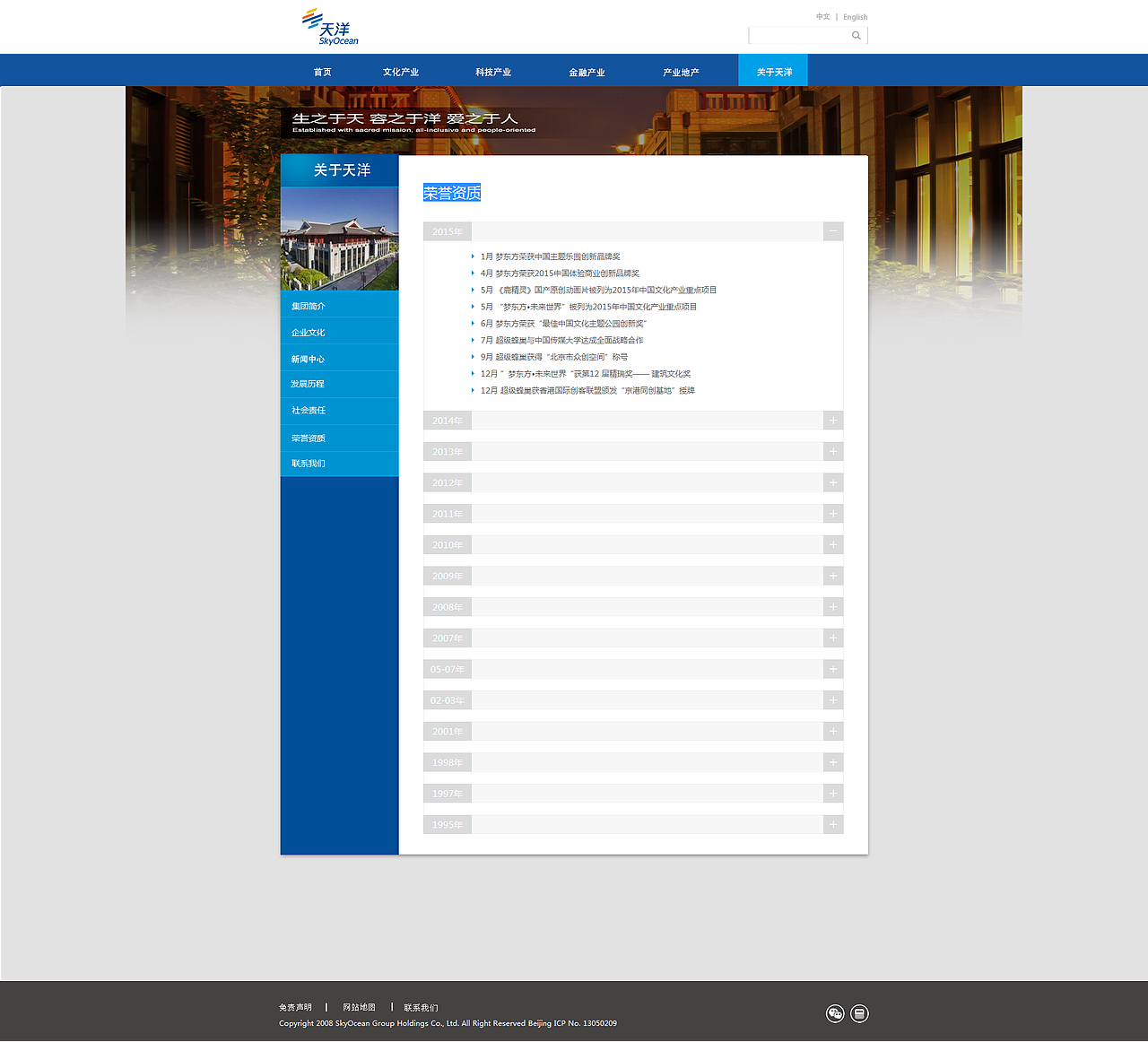Expand the 2013年 section plus button
The height and width of the screenshot is (1042, 1148).
pyautogui.click(x=833, y=451)
